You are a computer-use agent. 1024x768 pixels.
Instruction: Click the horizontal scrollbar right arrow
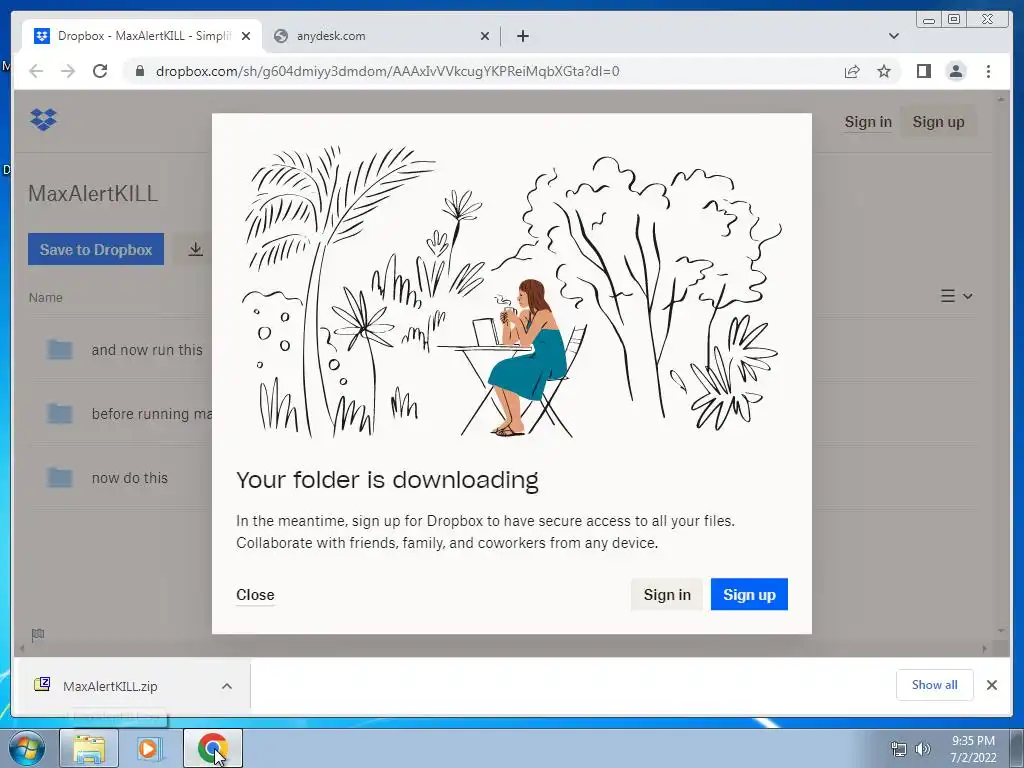(x=984, y=648)
